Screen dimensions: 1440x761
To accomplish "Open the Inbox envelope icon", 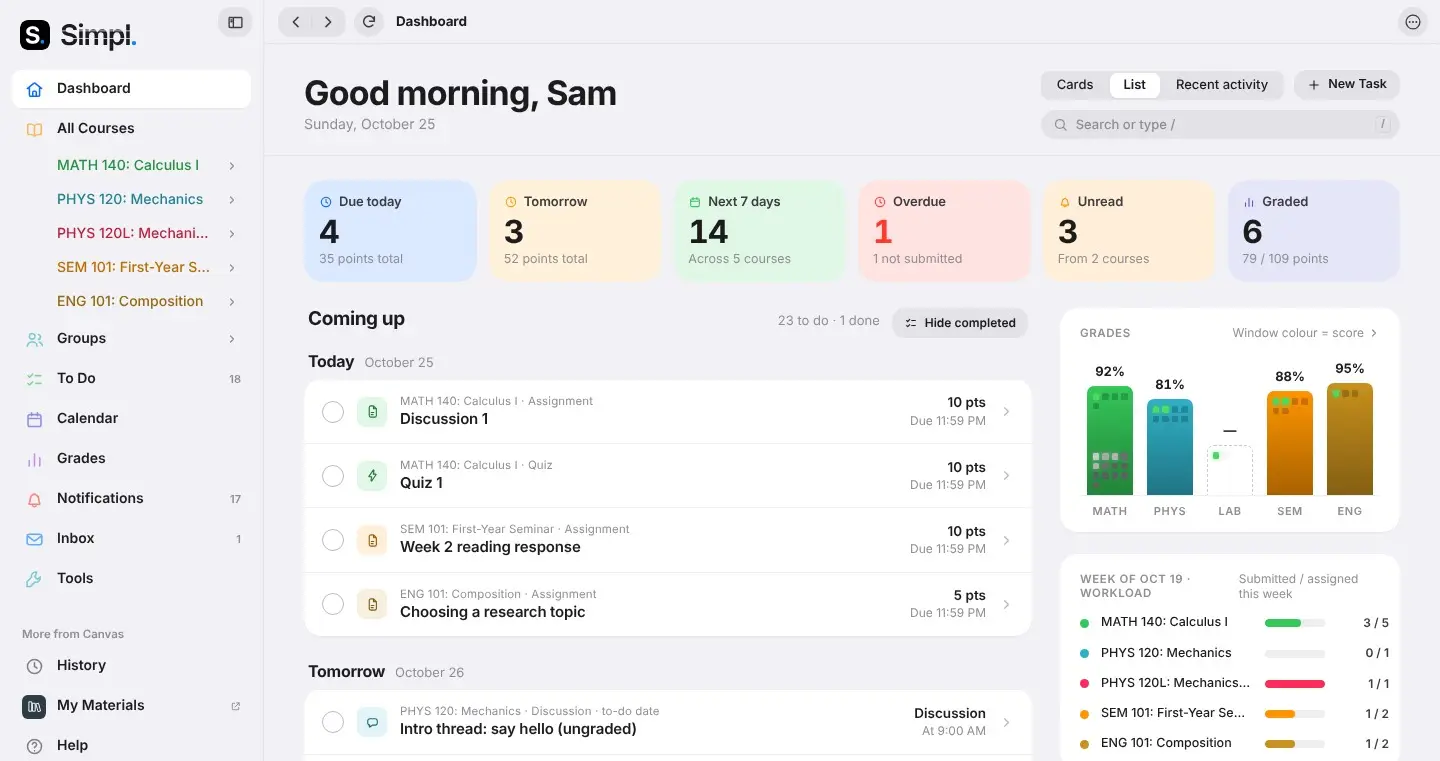I will [35, 539].
